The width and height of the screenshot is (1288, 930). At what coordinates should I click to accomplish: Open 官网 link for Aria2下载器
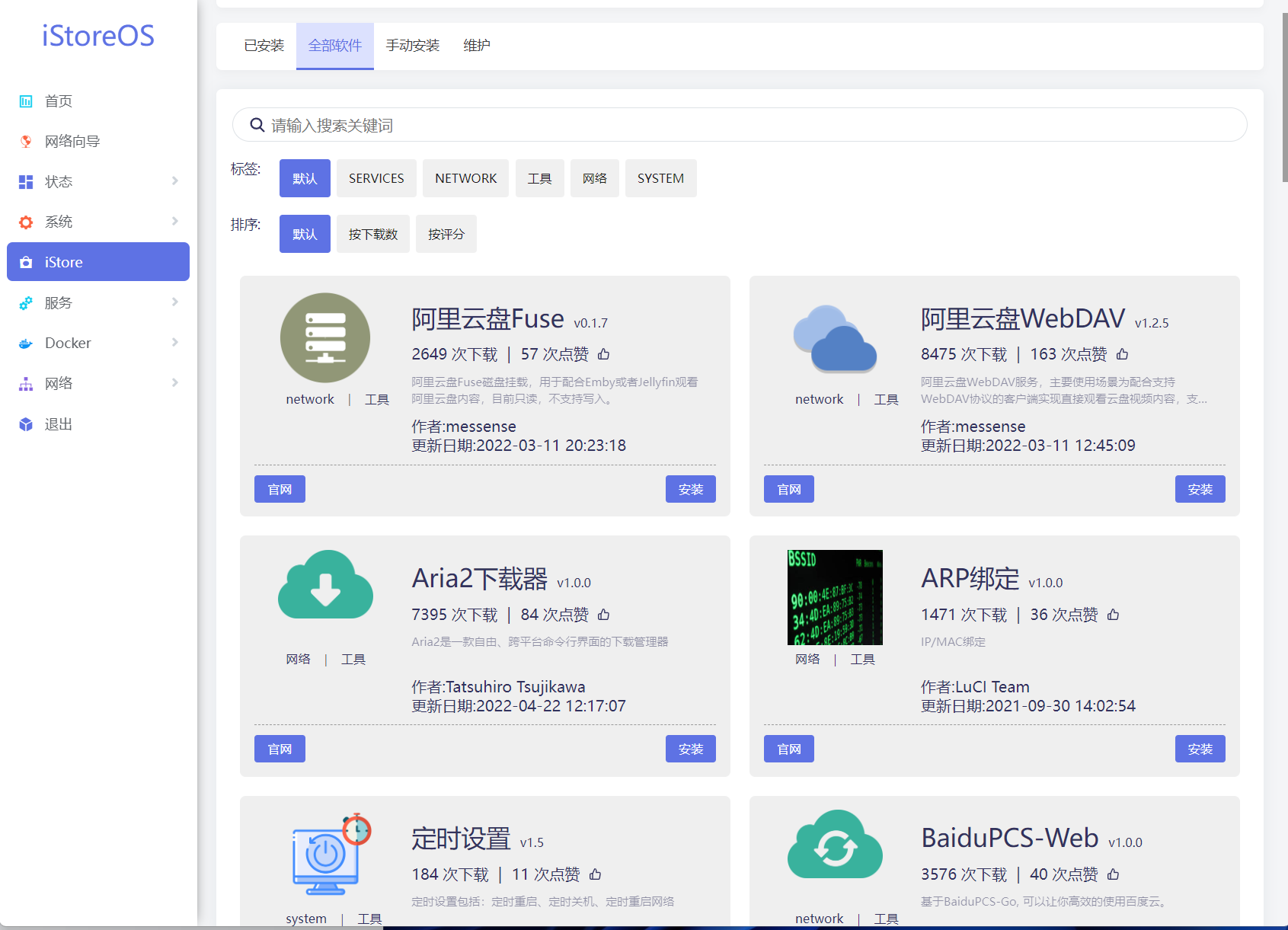(x=280, y=749)
